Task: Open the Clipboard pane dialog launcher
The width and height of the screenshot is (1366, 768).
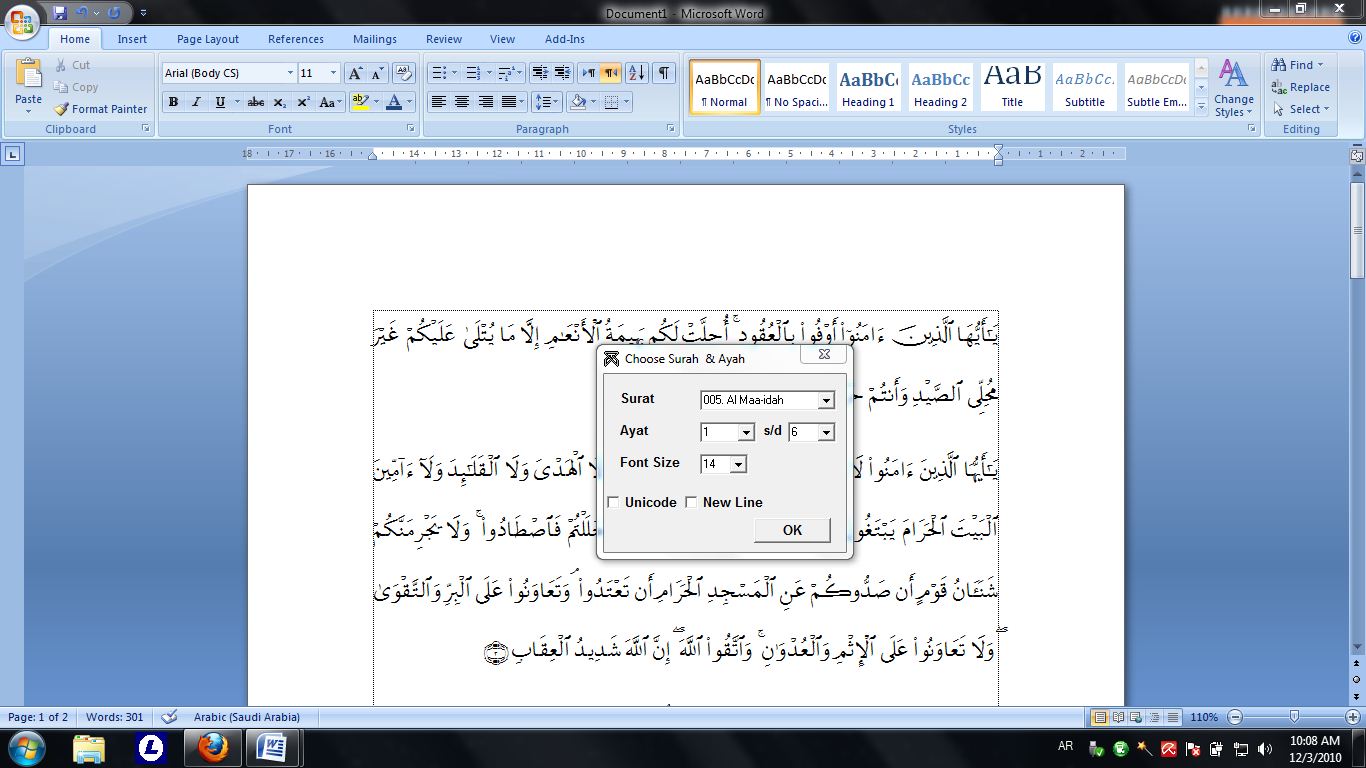Action: 146,129
